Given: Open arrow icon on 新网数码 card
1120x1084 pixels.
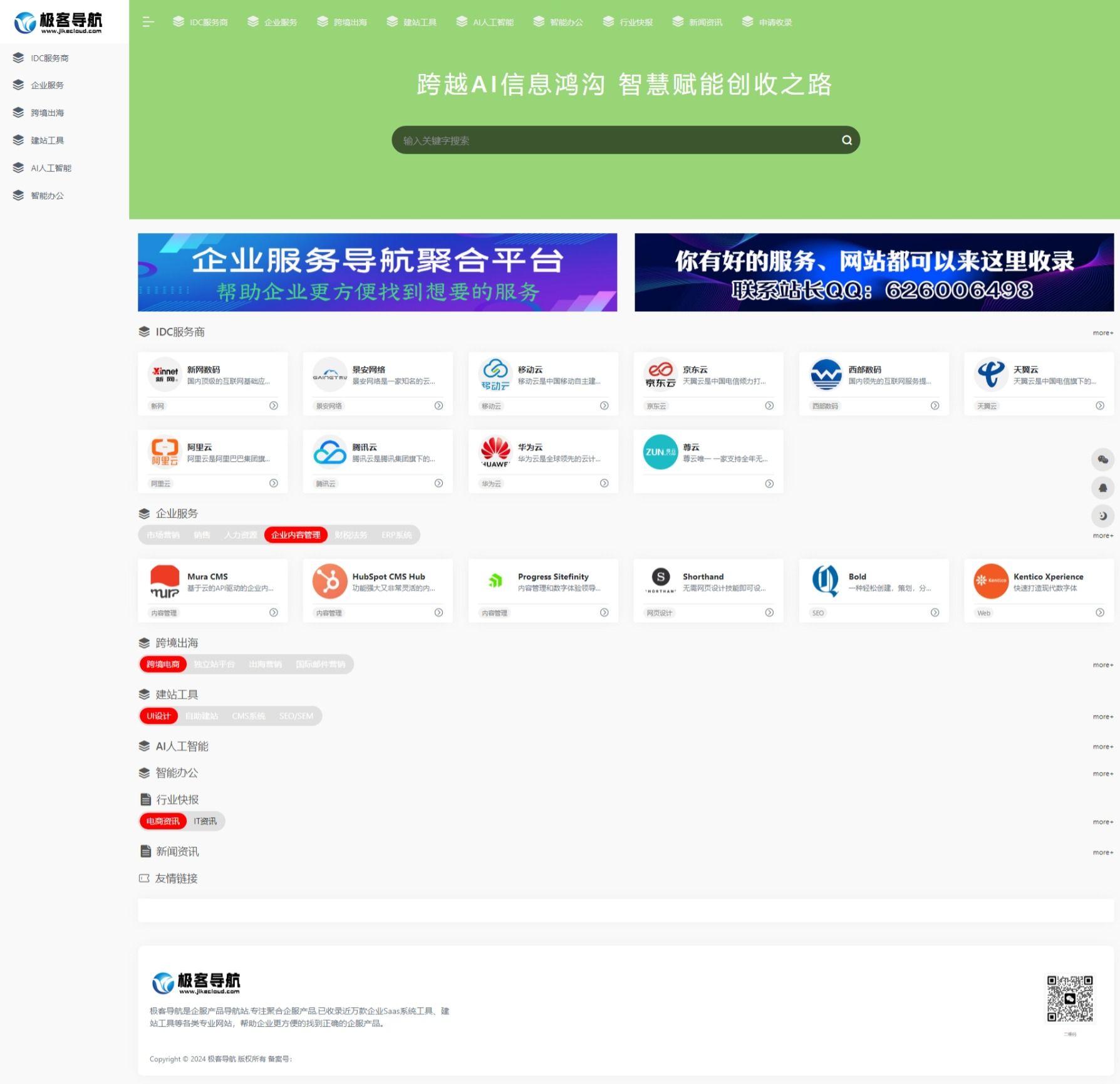Looking at the screenshot, I should click(274, 405).
